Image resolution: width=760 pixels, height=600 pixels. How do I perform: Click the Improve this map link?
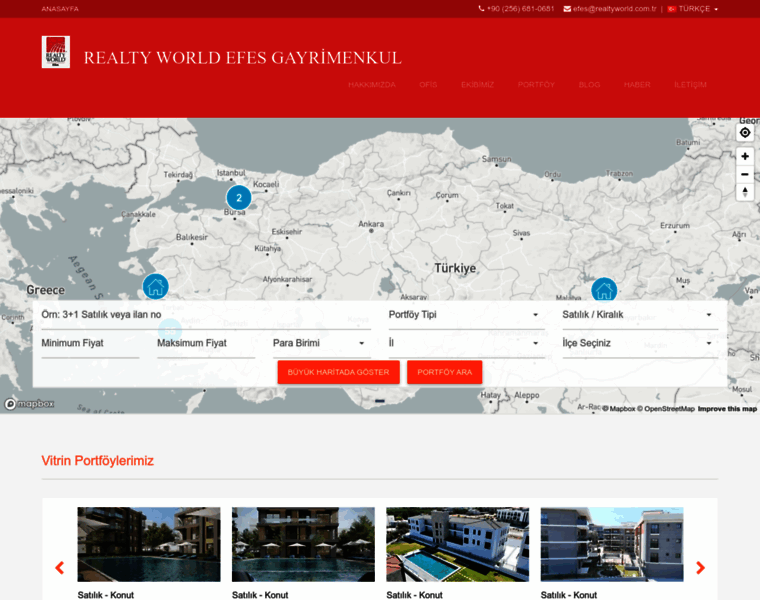click(x=727, y=409)
